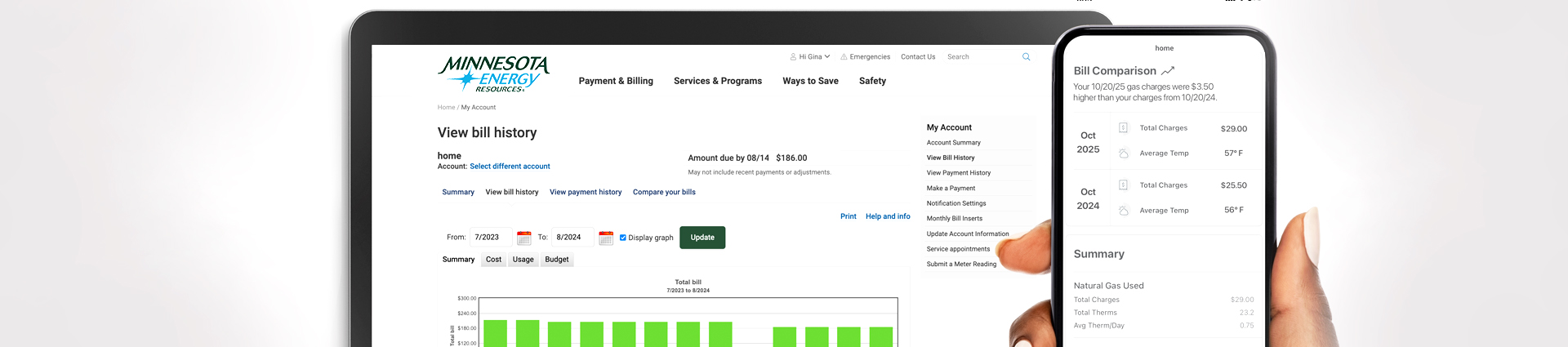This screenshot has height=347, width=1568.
Task: Open the Payment & Billing menu
Action: pyautogui.click(x=616, y=81)
